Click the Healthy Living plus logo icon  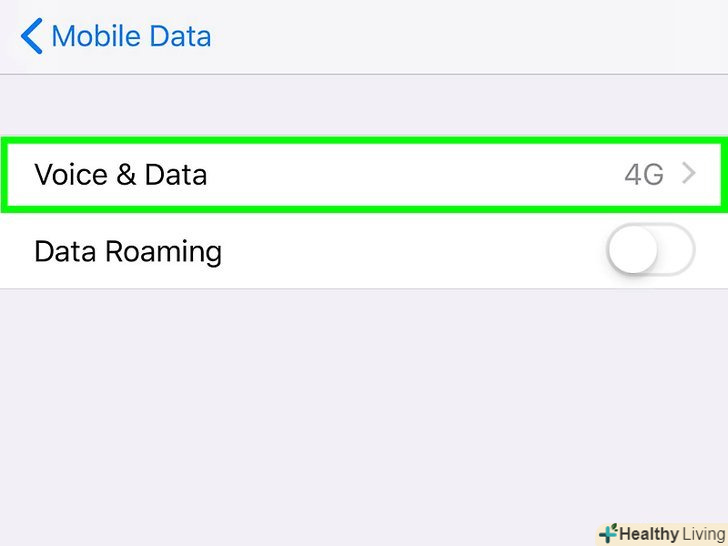tap(608, 534)
